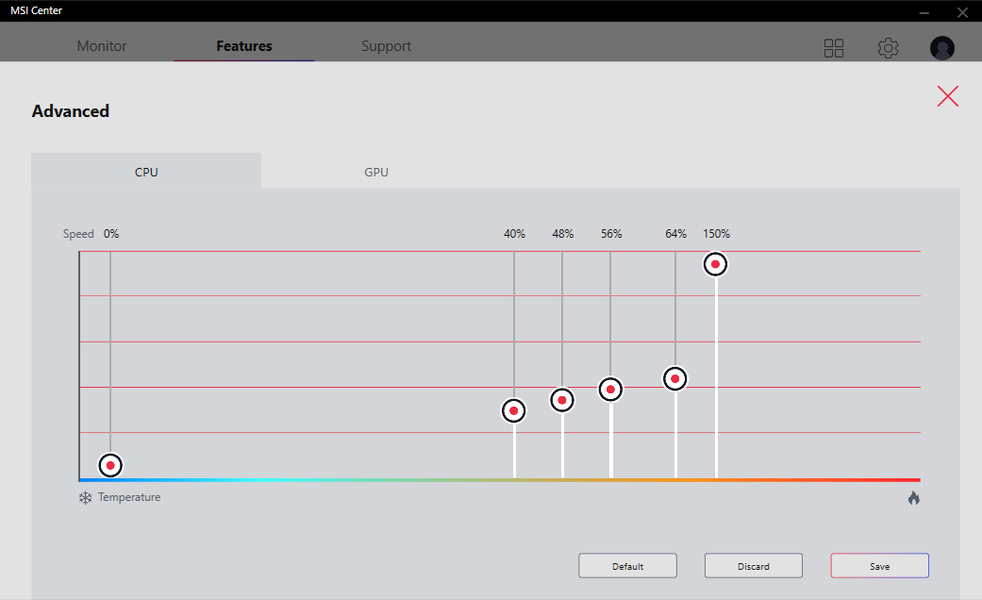Select the 0% fan speed point

click(x=111, y=465)
